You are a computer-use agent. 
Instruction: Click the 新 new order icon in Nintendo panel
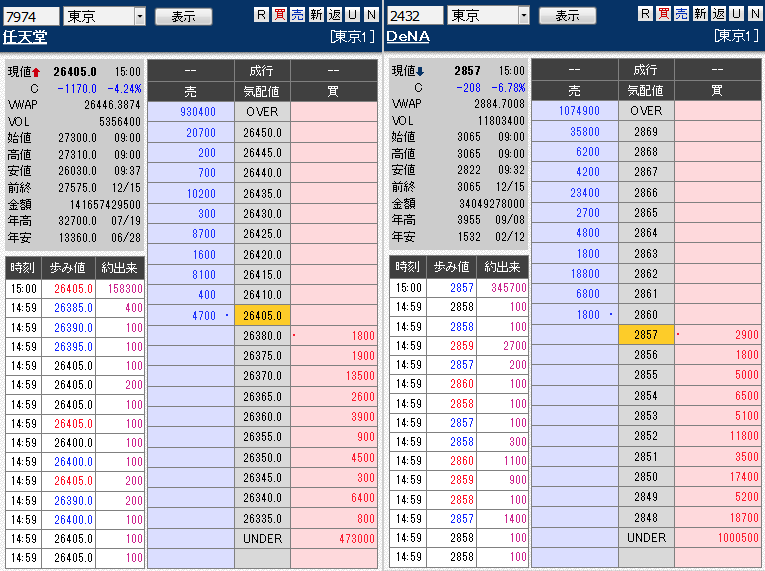pos(316,15)
